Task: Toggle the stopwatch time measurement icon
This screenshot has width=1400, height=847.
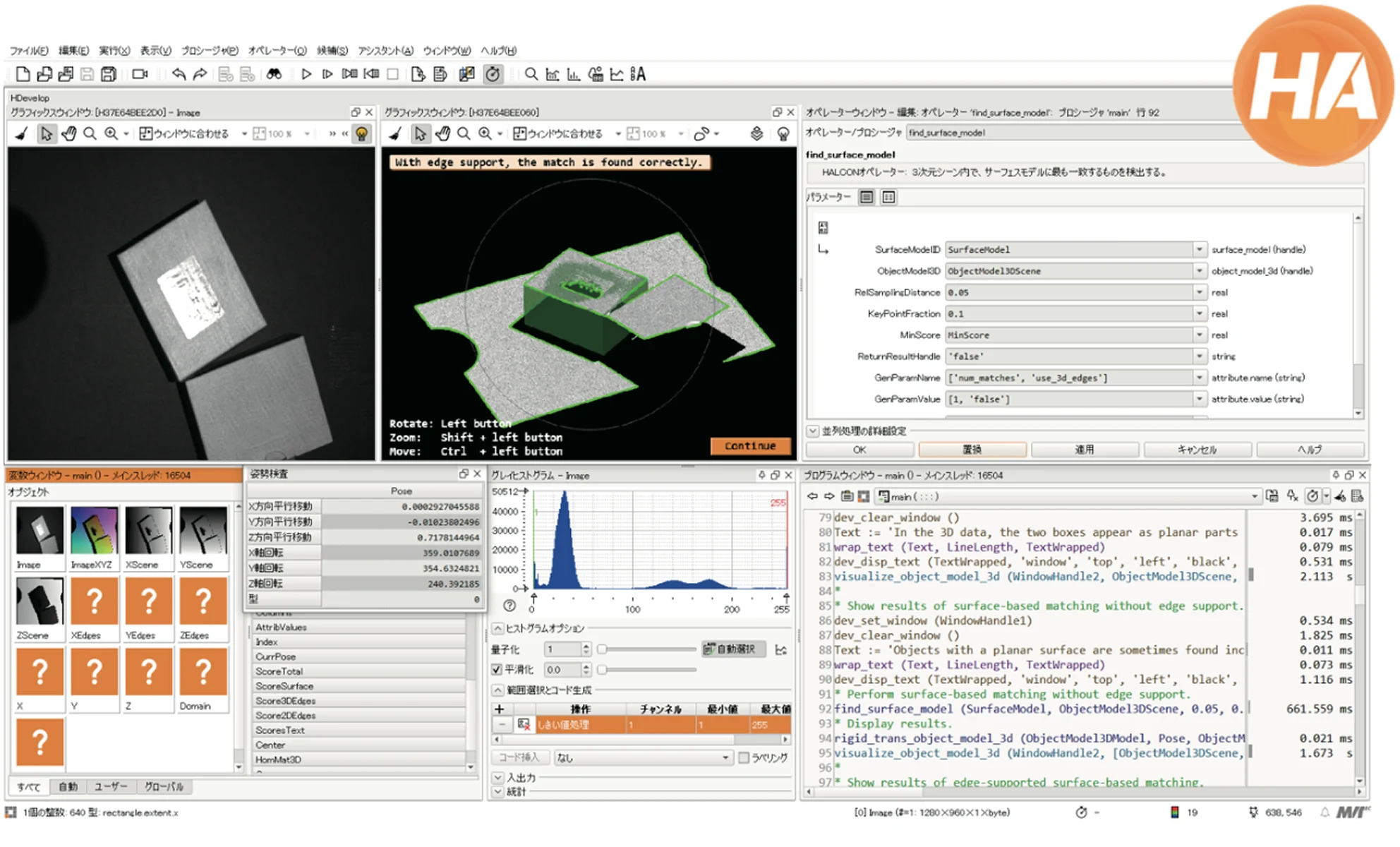Action: pyautogui.click(x=493, y=74)
